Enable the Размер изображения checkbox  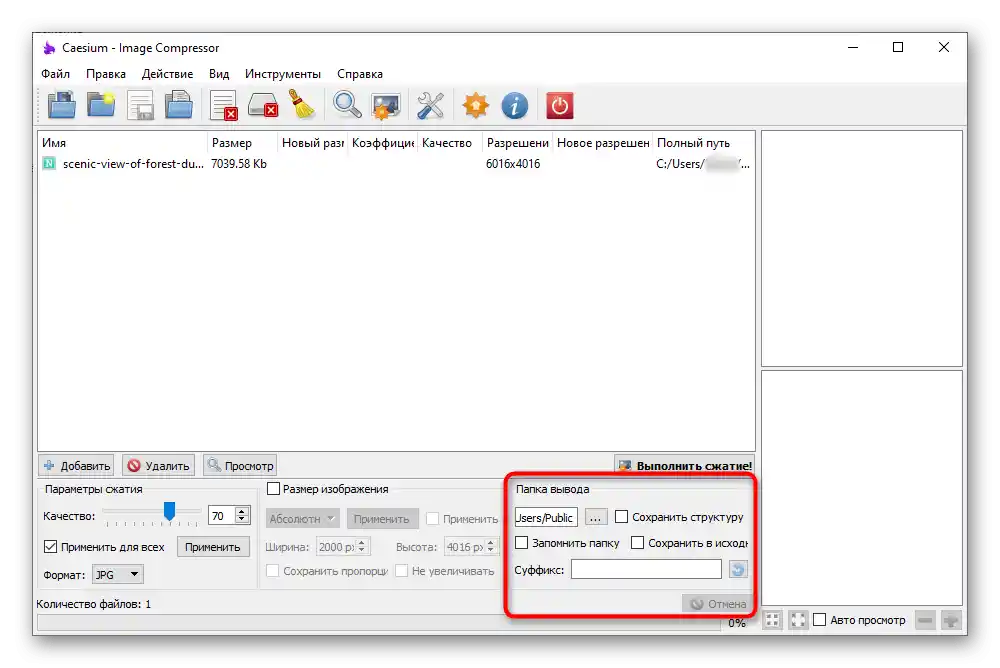pyautogui.click(x=274, y=489)
